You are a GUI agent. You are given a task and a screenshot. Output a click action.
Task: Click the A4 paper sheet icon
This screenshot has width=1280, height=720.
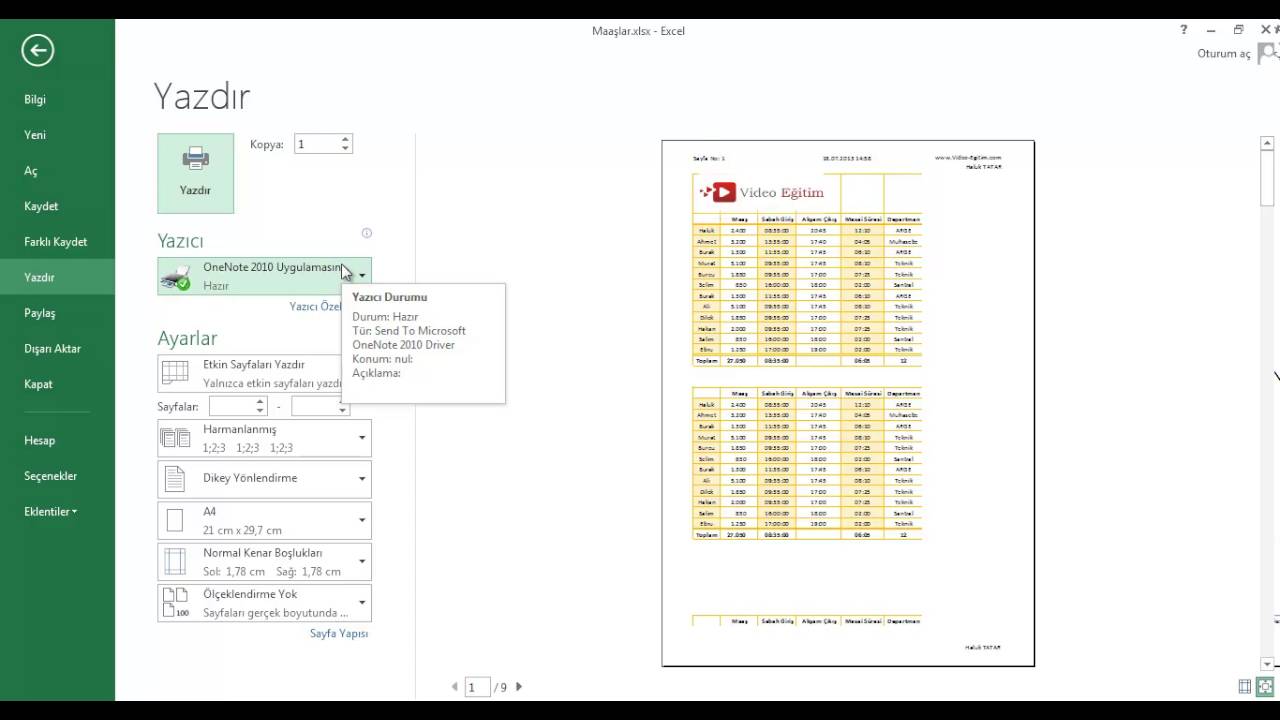175,521
